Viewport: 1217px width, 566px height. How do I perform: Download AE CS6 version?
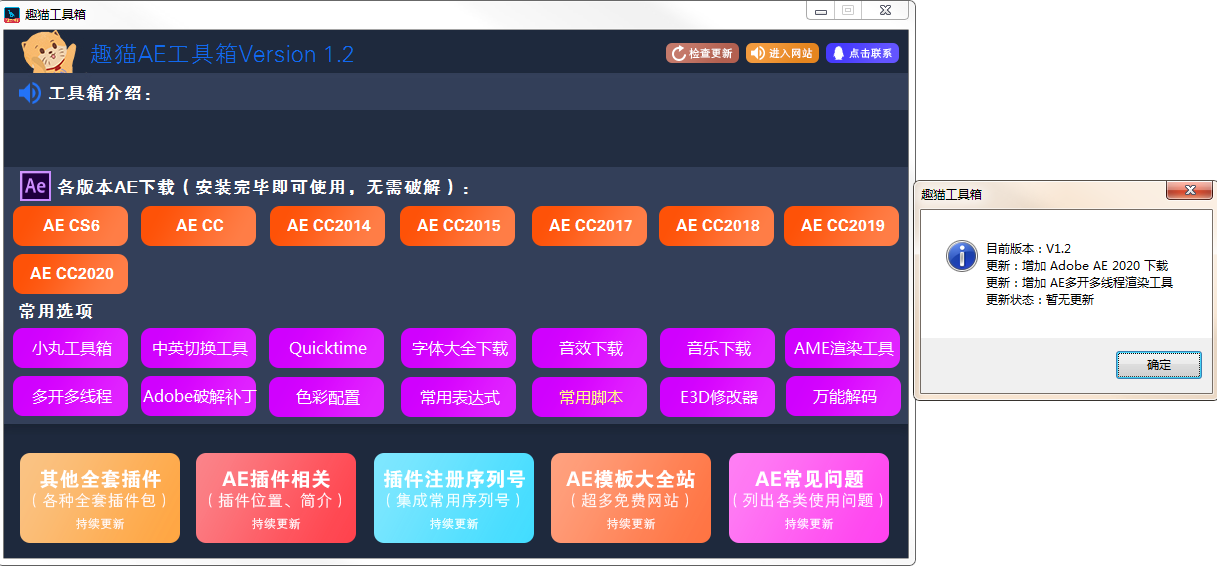coord(71,226)
